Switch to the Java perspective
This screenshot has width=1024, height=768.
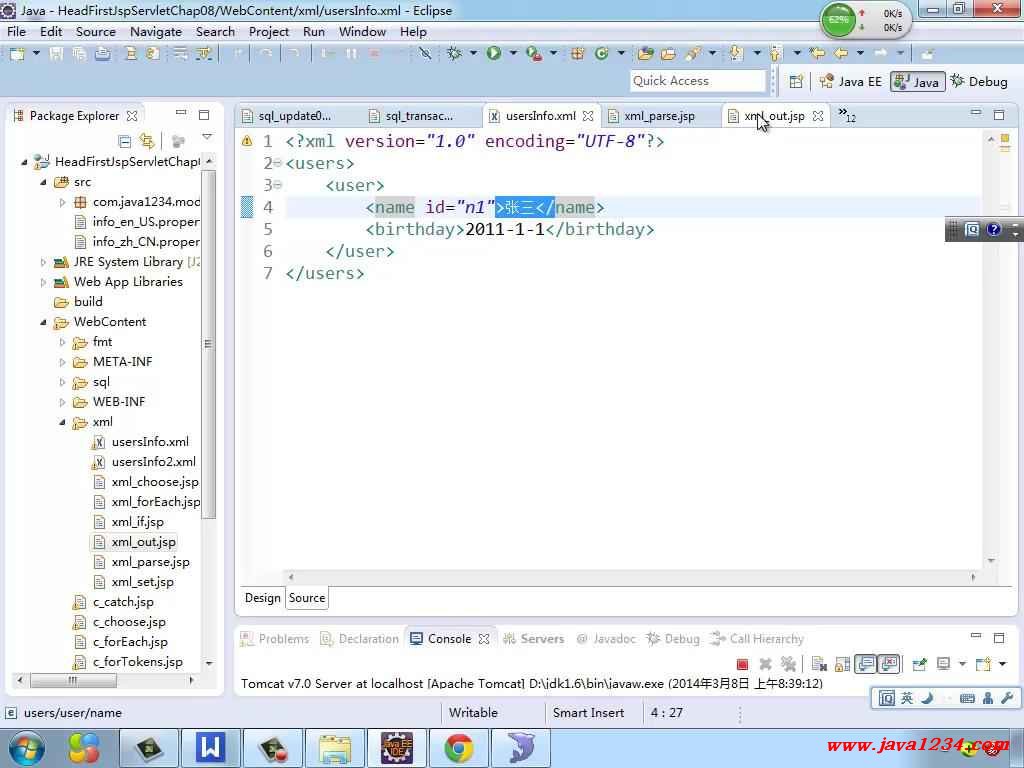click(916, 81)
